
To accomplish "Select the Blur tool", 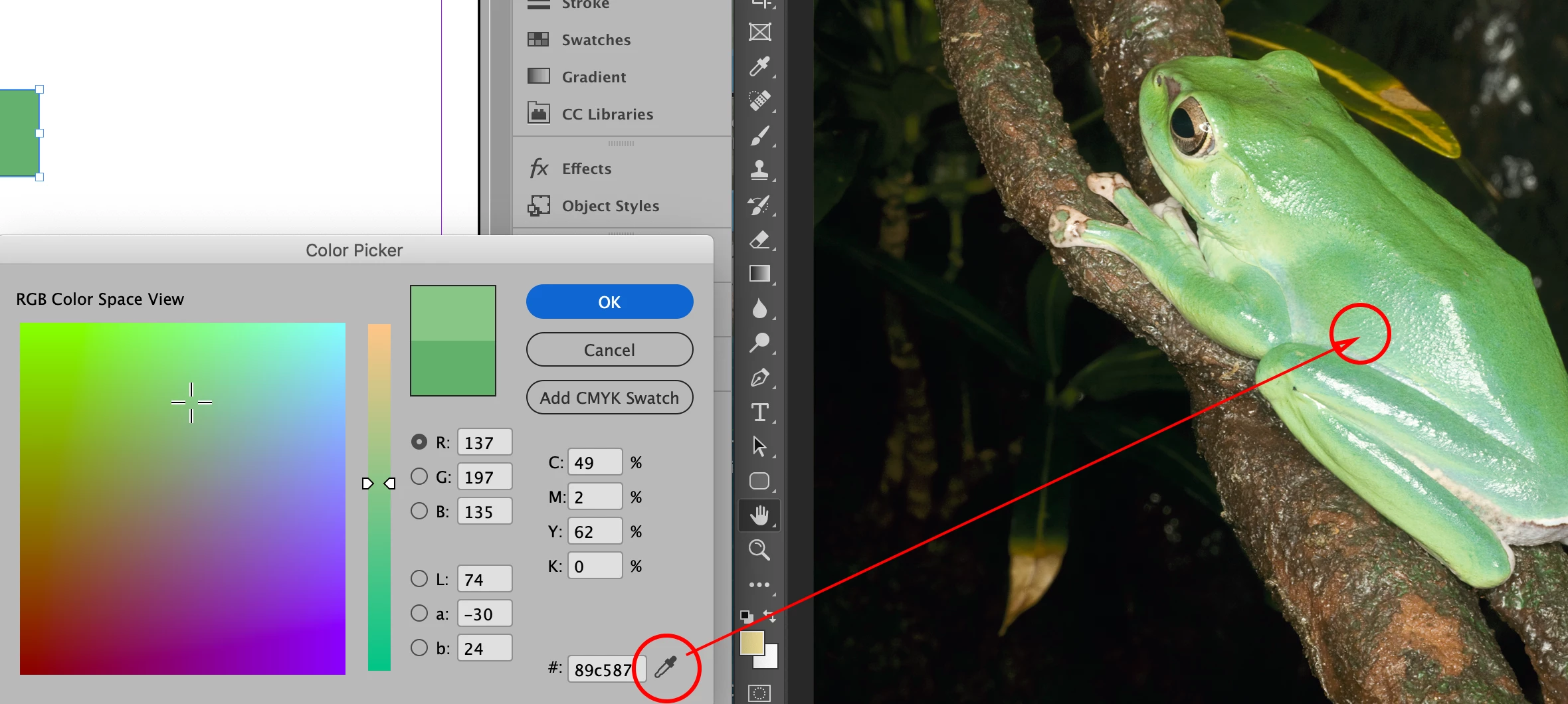I will (759, 308).
